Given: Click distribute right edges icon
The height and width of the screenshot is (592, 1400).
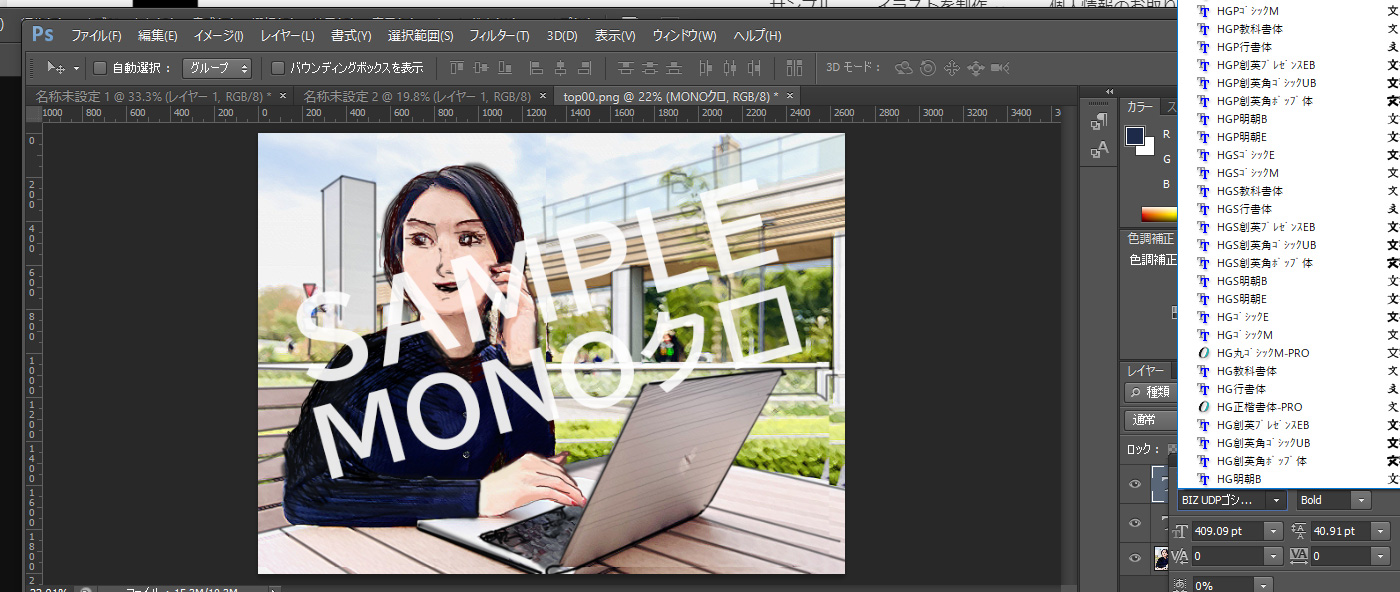Looking at the screenshot, I should (754, 68).
